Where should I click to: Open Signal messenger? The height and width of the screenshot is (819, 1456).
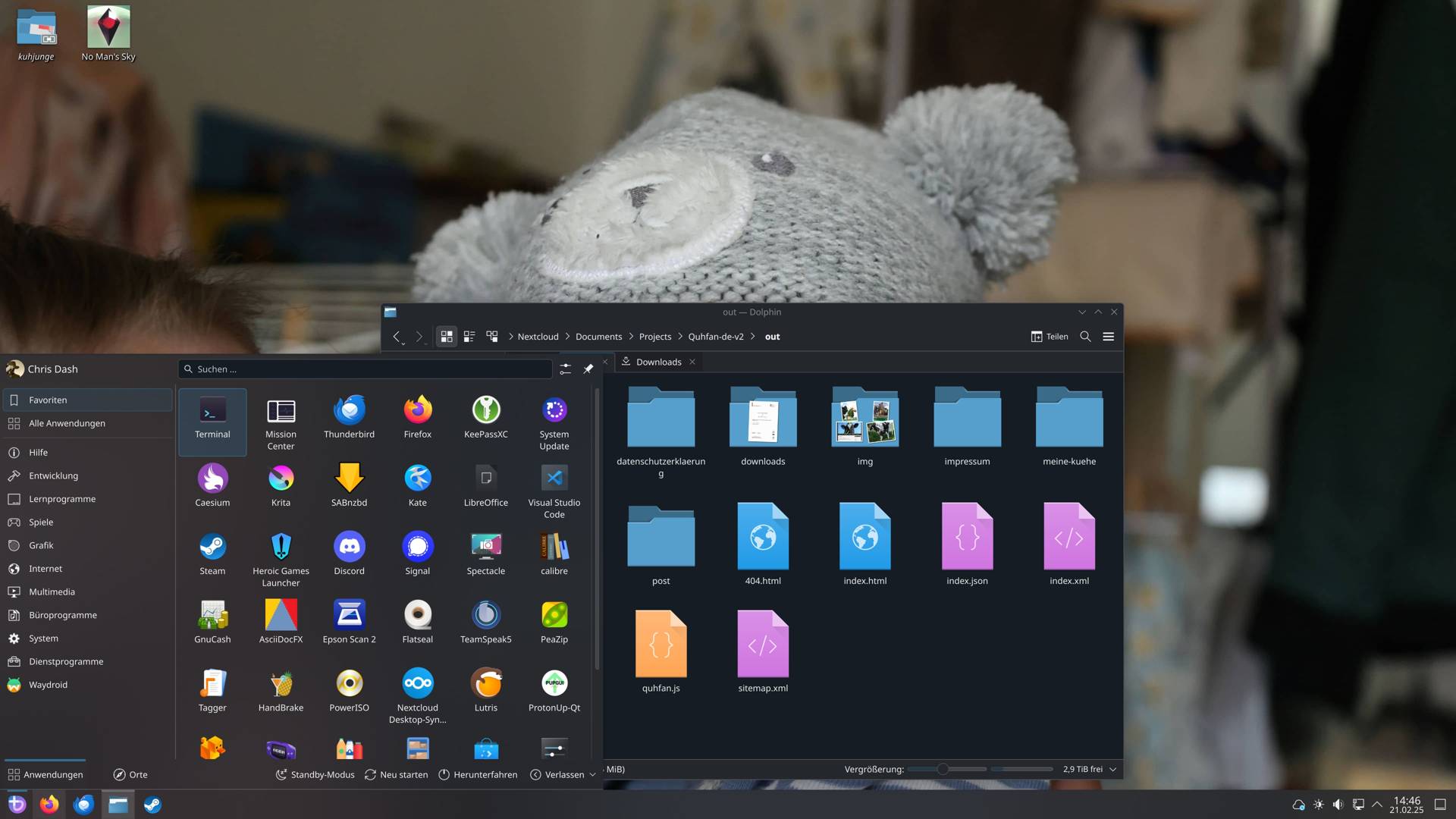point(417,558)
